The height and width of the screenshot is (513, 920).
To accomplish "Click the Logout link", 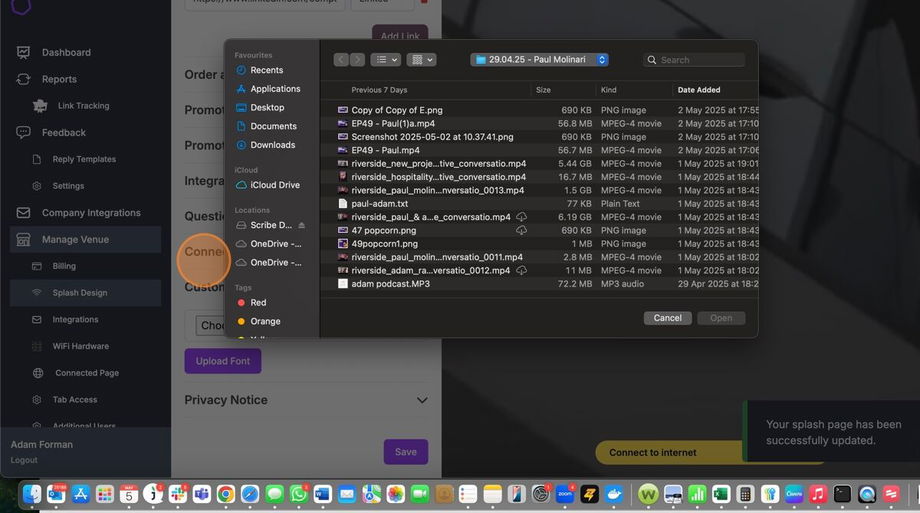I will [x=24, y=460].
